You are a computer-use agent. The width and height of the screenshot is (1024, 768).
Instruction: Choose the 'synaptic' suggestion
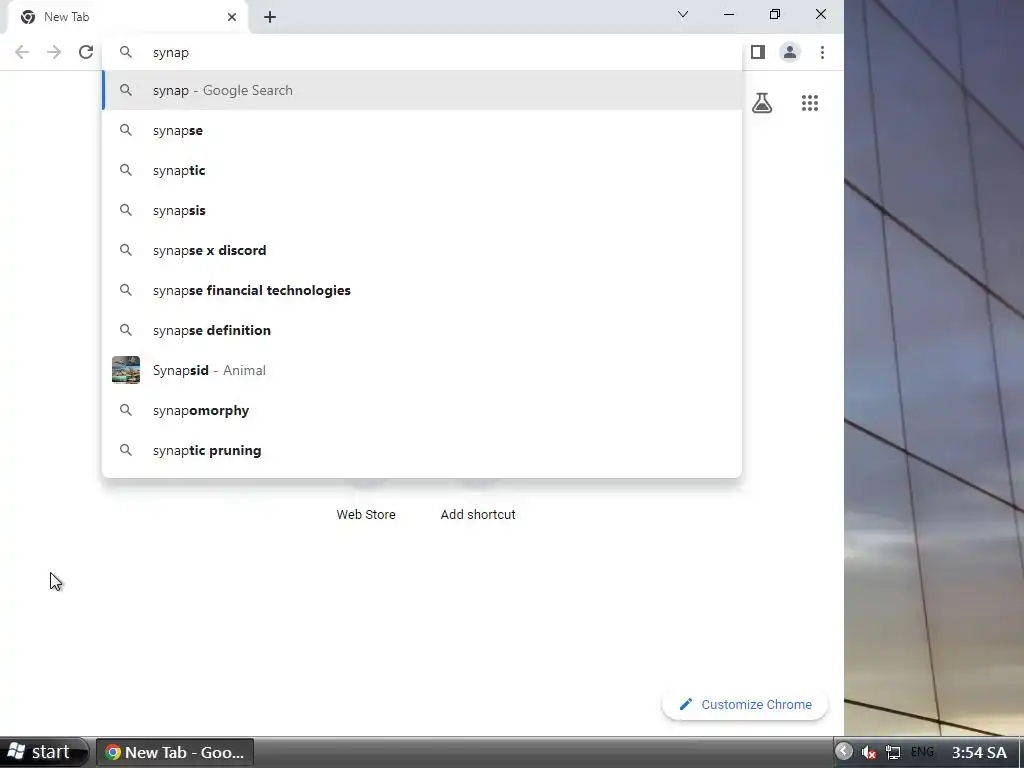pos(422,170)
